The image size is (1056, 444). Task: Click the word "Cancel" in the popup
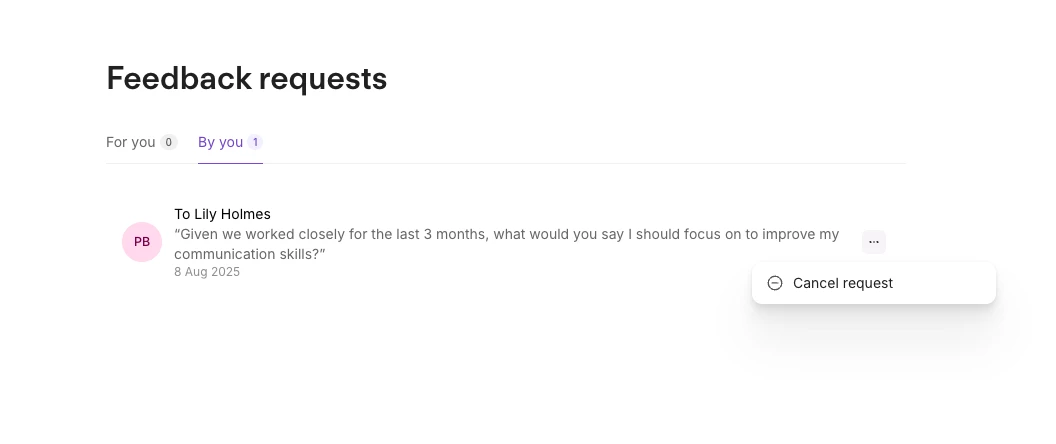[x=816, y=283]
